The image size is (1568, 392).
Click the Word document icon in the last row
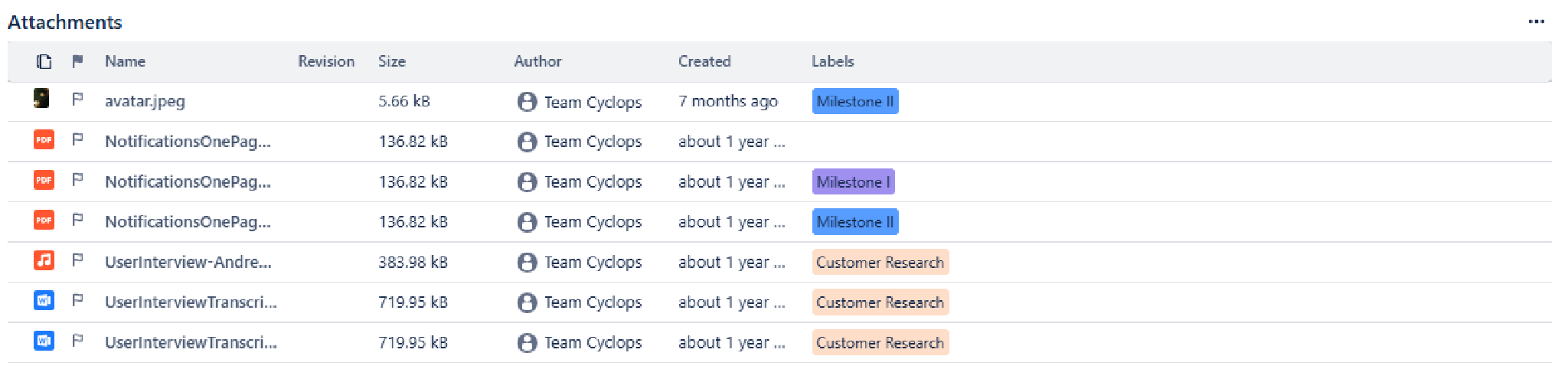44,341
